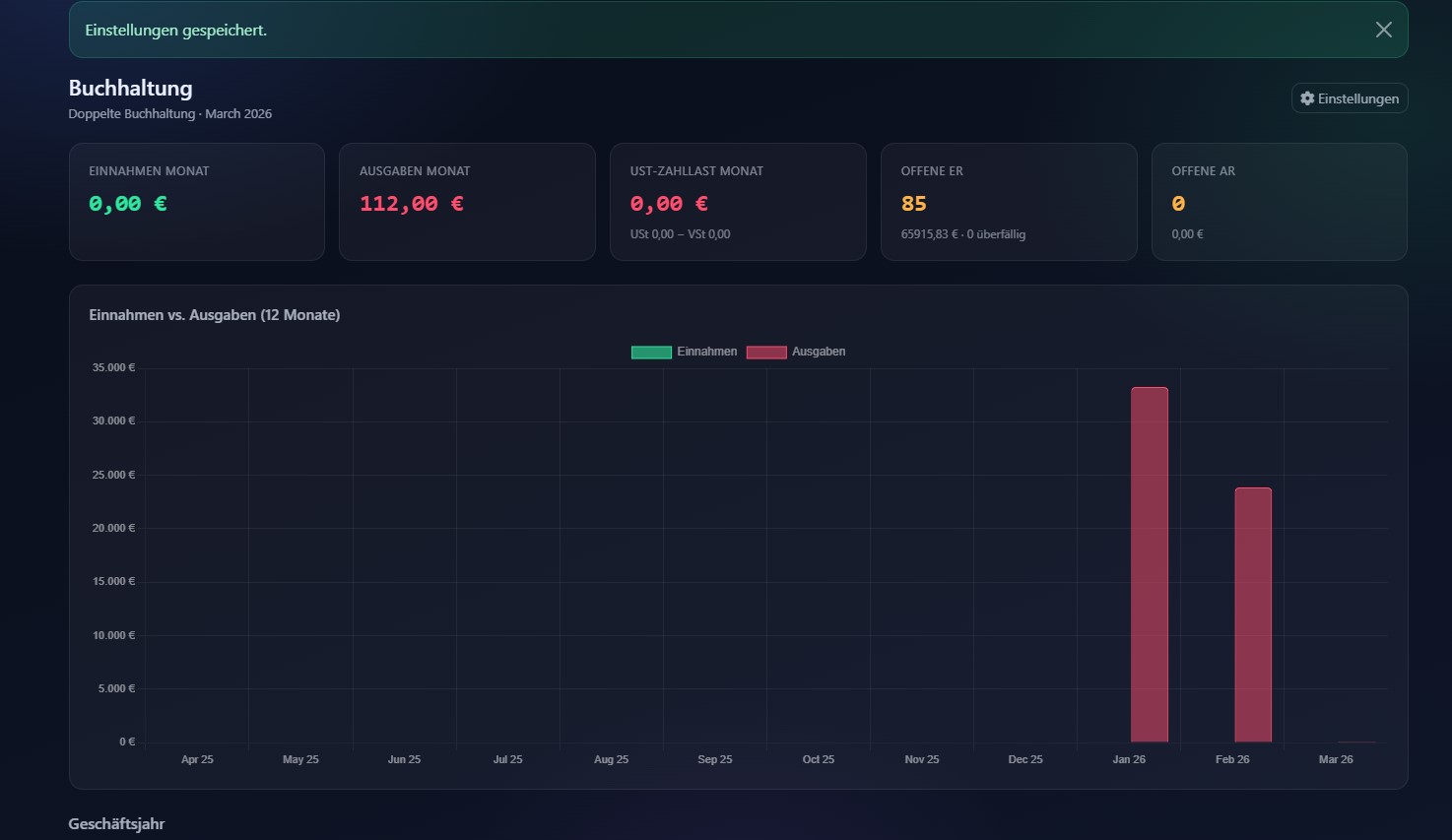Click the '20.000 €' axis label

pyautogui.click(x=113, y=528)
